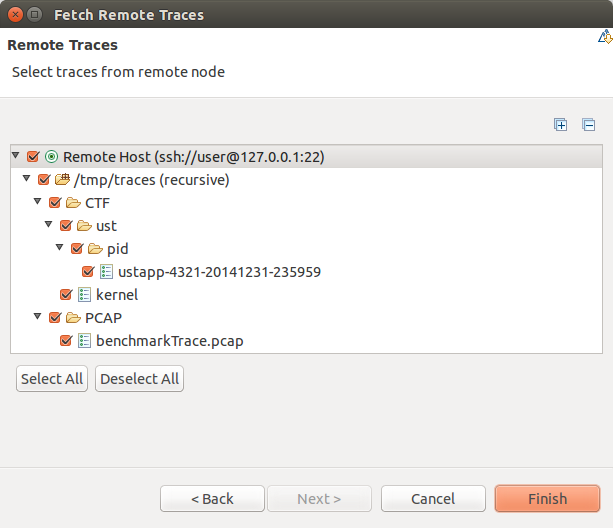Screen dimensions: 613x528
Task: Toggle the benchmarkTrace.pcap checkbox
Action: (x=66, y=341)
